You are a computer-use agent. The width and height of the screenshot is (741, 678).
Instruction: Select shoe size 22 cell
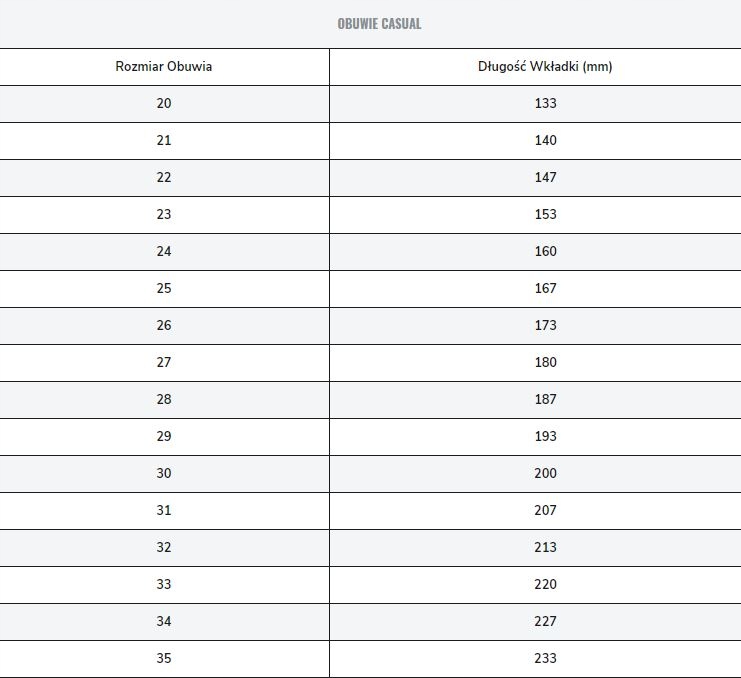pos(164,177)
